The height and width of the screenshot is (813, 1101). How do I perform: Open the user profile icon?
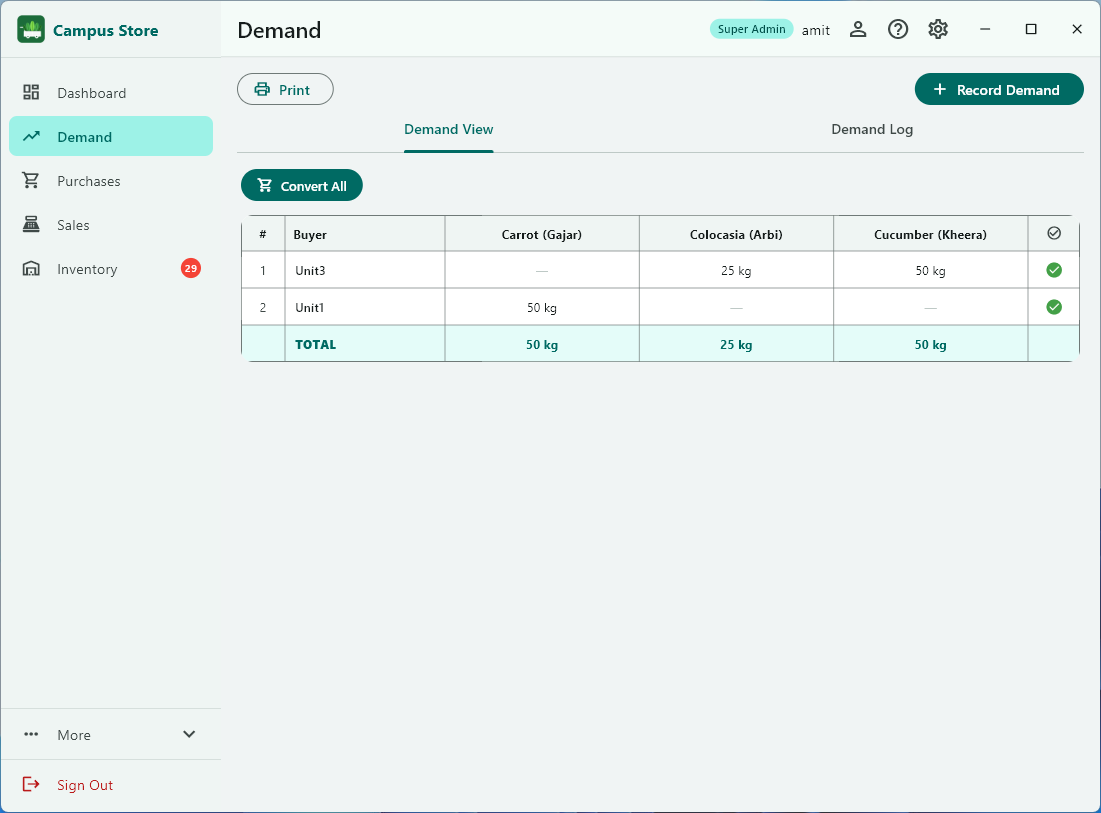point(857,29)
